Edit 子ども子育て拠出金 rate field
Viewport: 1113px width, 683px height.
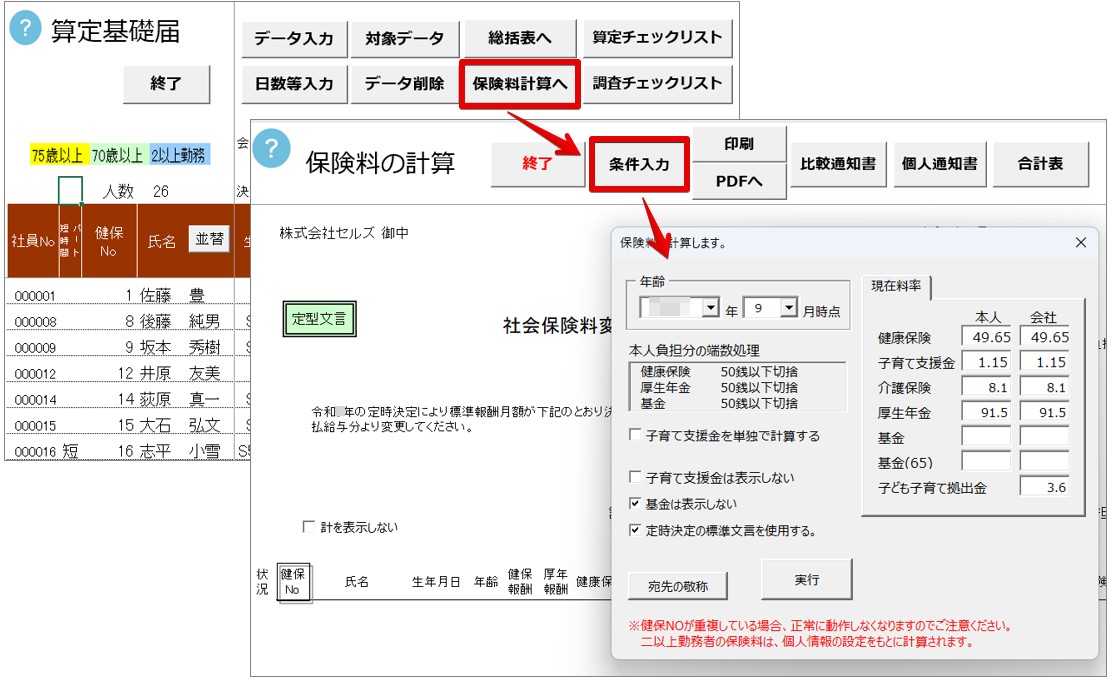pyautogui.click(x=1044, y=487)
